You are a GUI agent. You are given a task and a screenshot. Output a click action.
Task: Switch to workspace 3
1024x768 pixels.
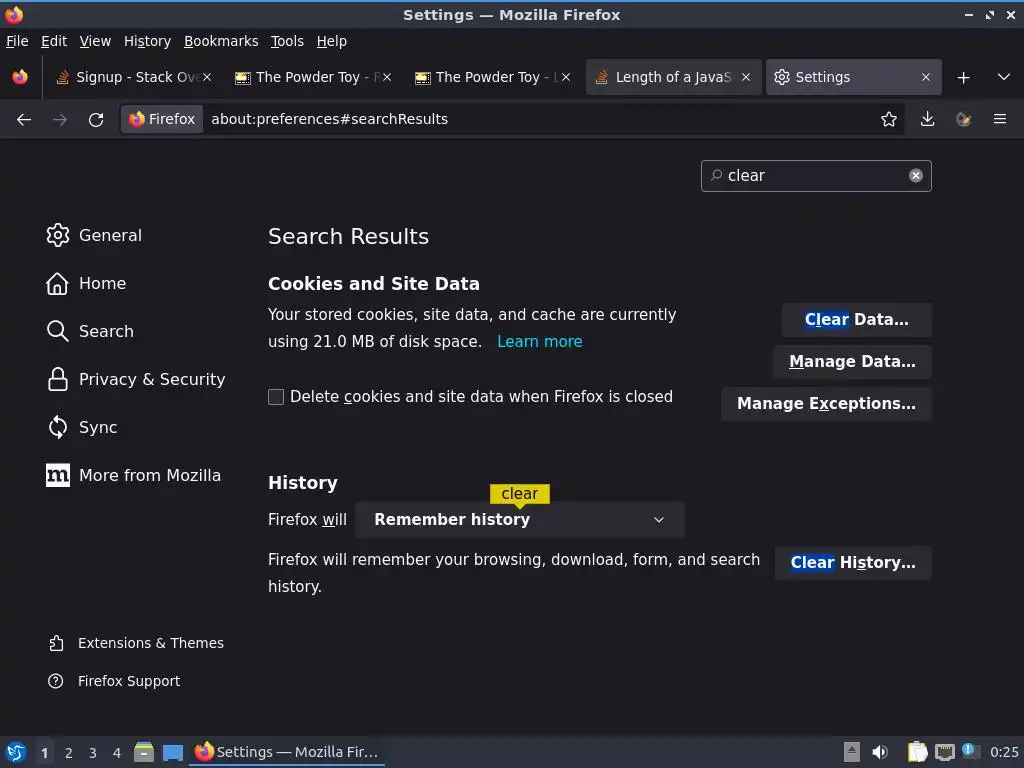click(93, 753)
